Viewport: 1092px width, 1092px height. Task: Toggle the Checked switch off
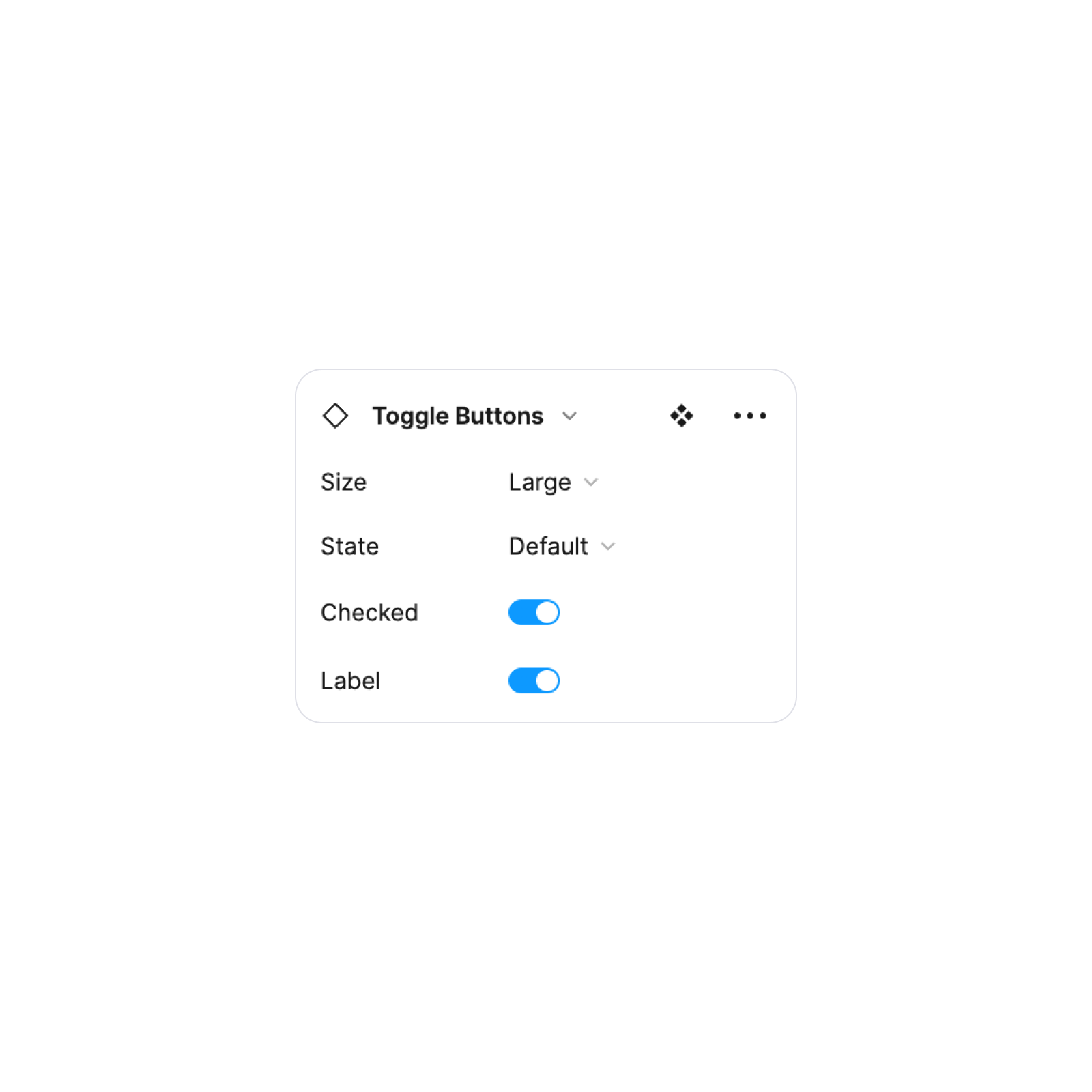(x=534, y=612)
